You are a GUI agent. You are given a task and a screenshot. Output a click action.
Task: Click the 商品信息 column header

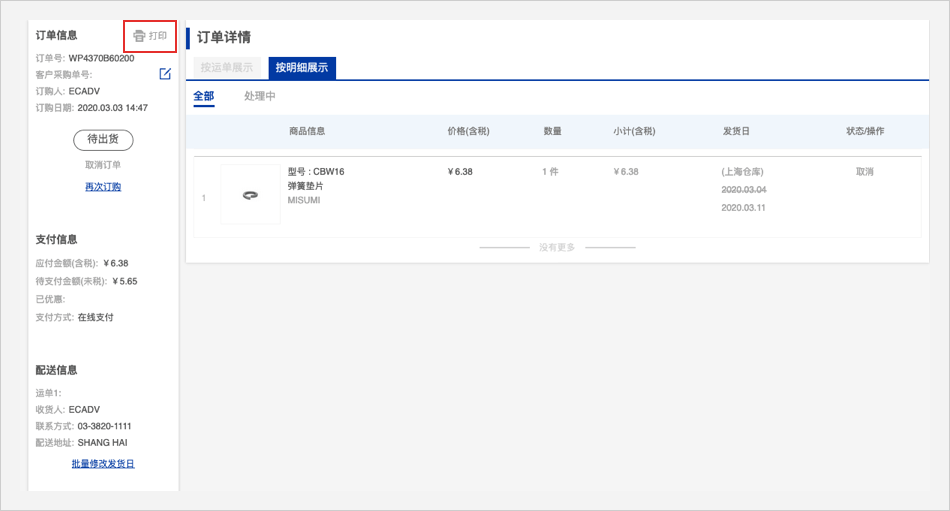(306, 131)
